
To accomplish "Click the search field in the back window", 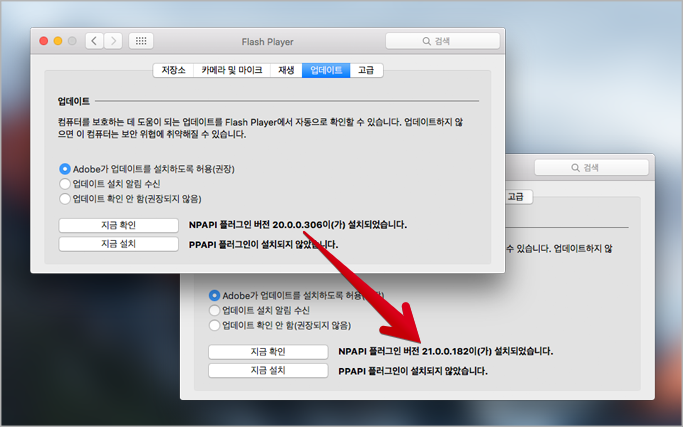I will click(x=592, y=168).
